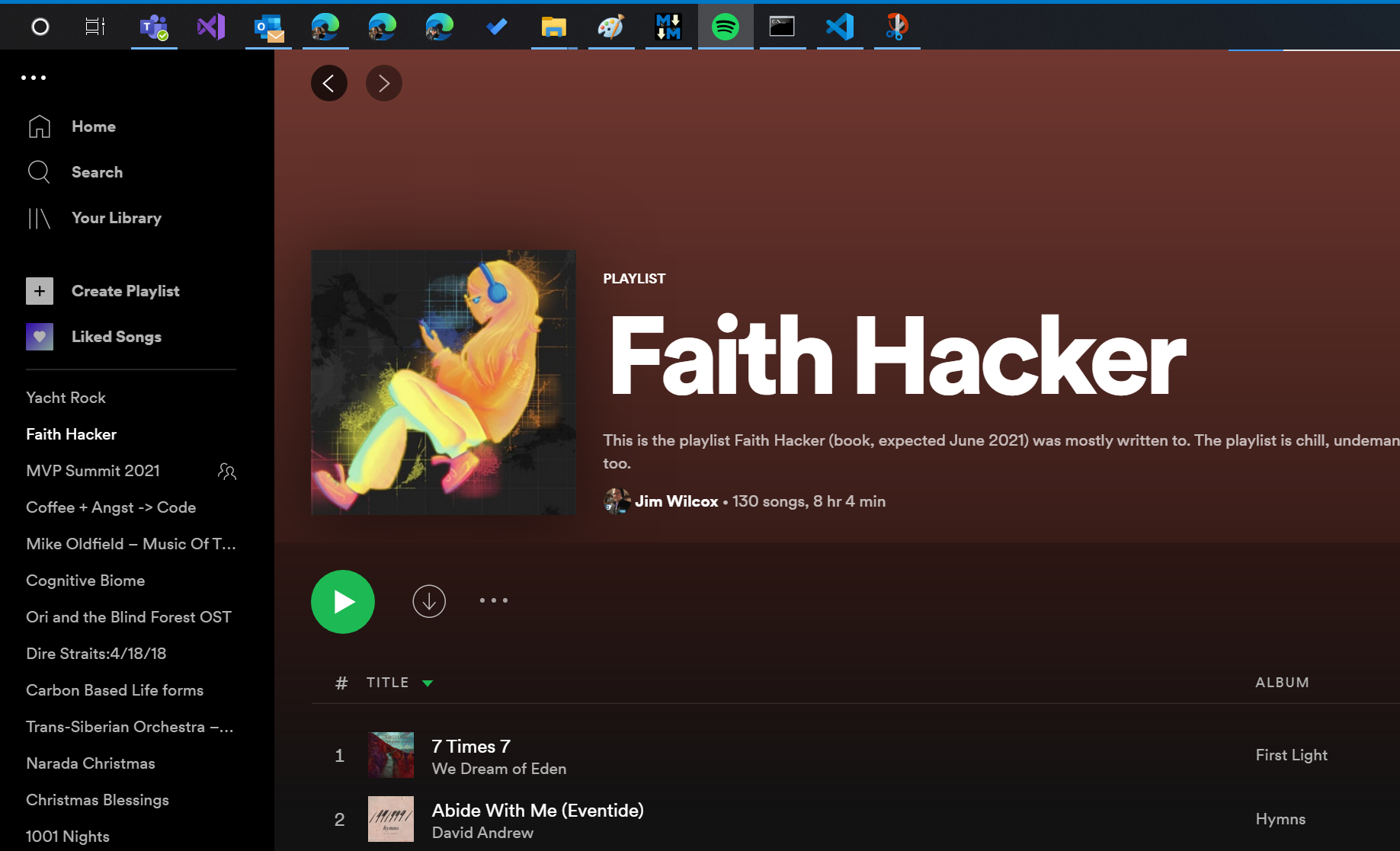Open the Spotify three-dot menu in sidebar
Image resolution: width=1400 pixels, height=851 pixels.
[34, 78]
